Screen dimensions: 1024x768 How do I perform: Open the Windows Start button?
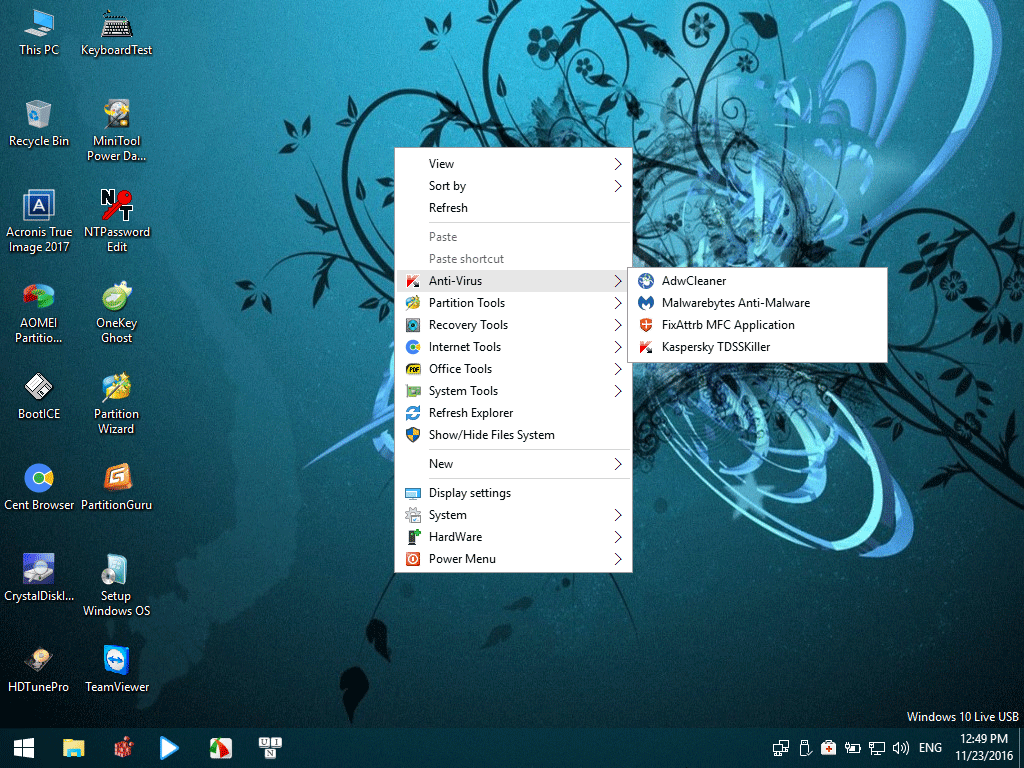tap(24, 748)
